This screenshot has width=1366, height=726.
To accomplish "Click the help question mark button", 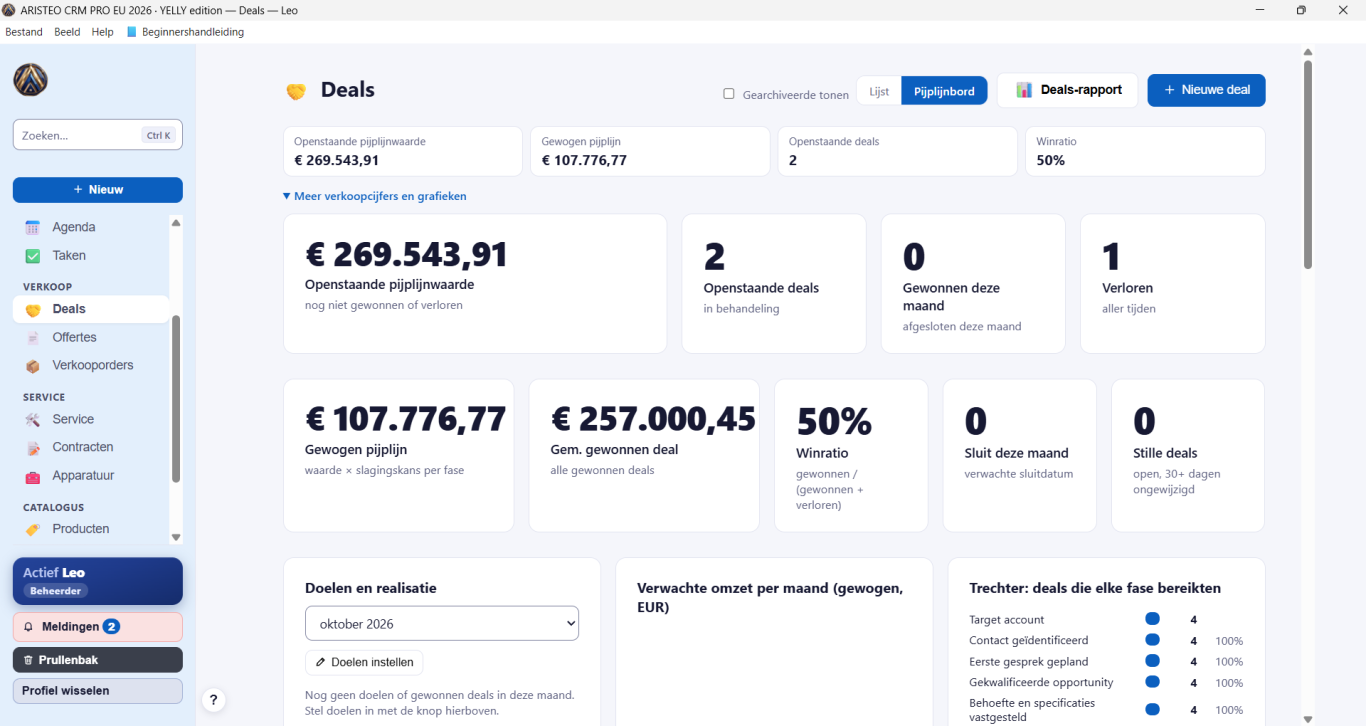I will [213, 700].
